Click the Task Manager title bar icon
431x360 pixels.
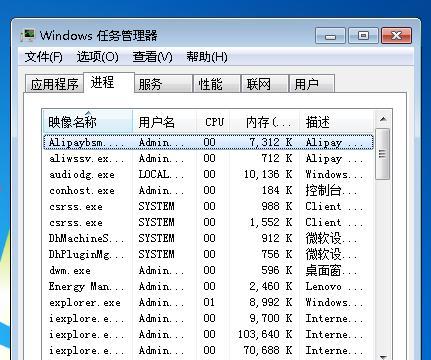[28, 35]
